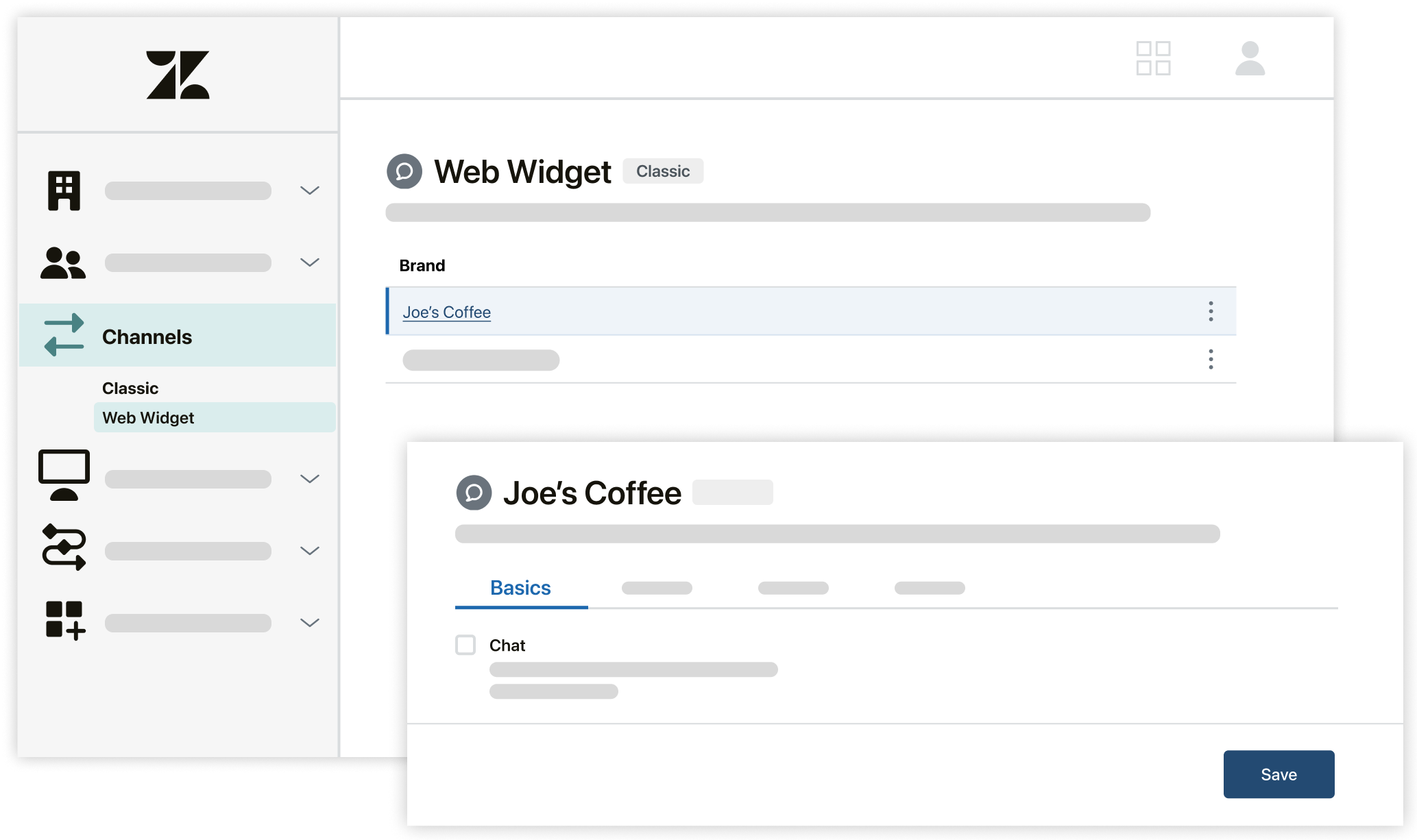Click the Joe's Coffee brand link
Screen dimensions: 1417x840
click(446, 311)
